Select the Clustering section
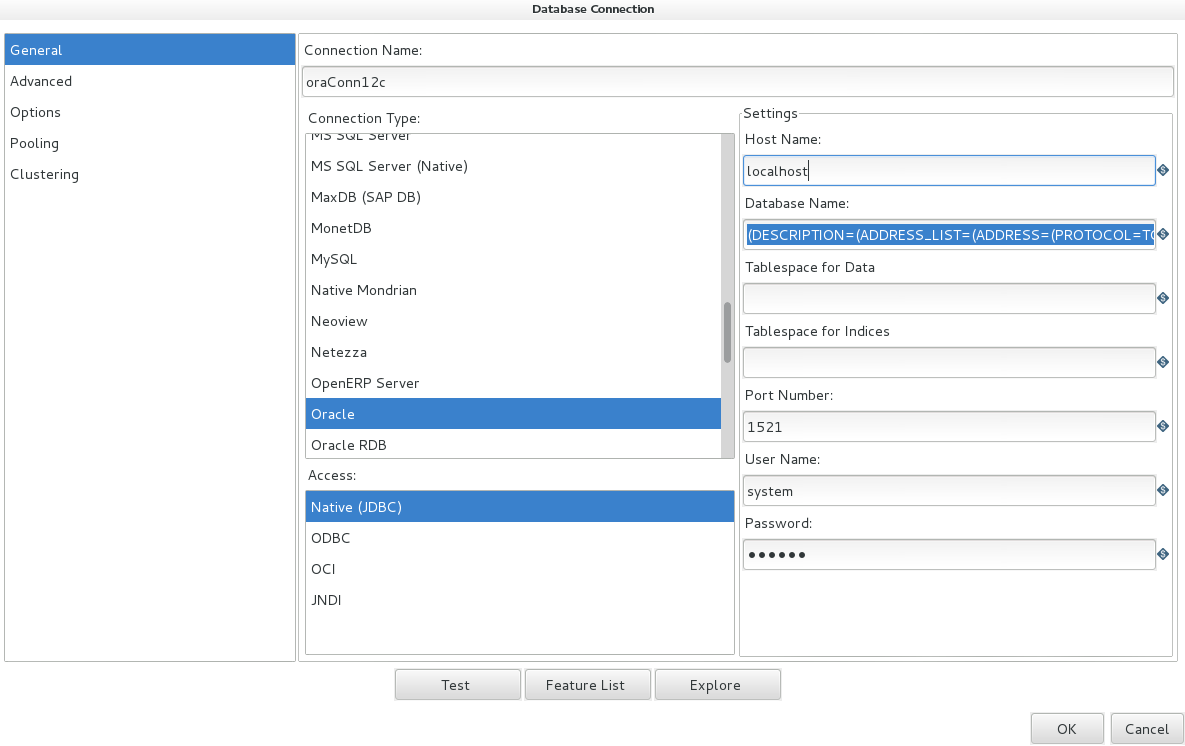This screenshot has height=746, width=1185. [44, 174]
